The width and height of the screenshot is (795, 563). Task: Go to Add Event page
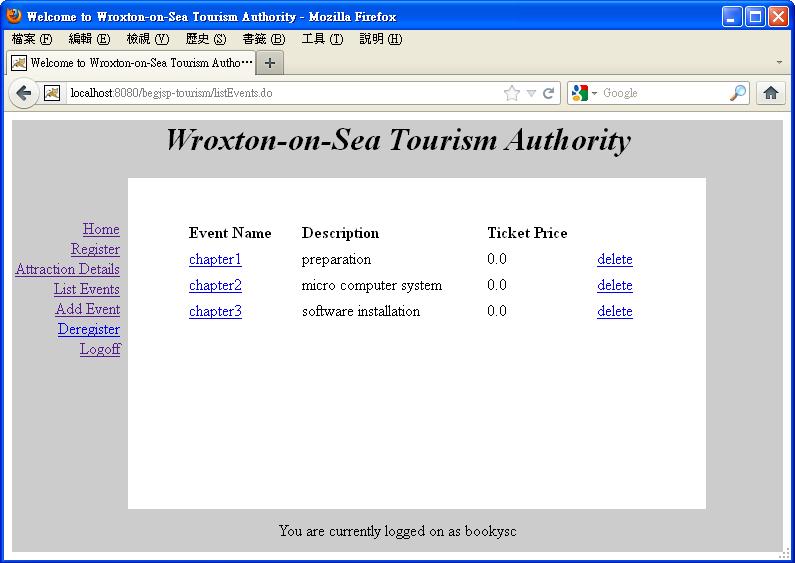[x=88, y=309]
